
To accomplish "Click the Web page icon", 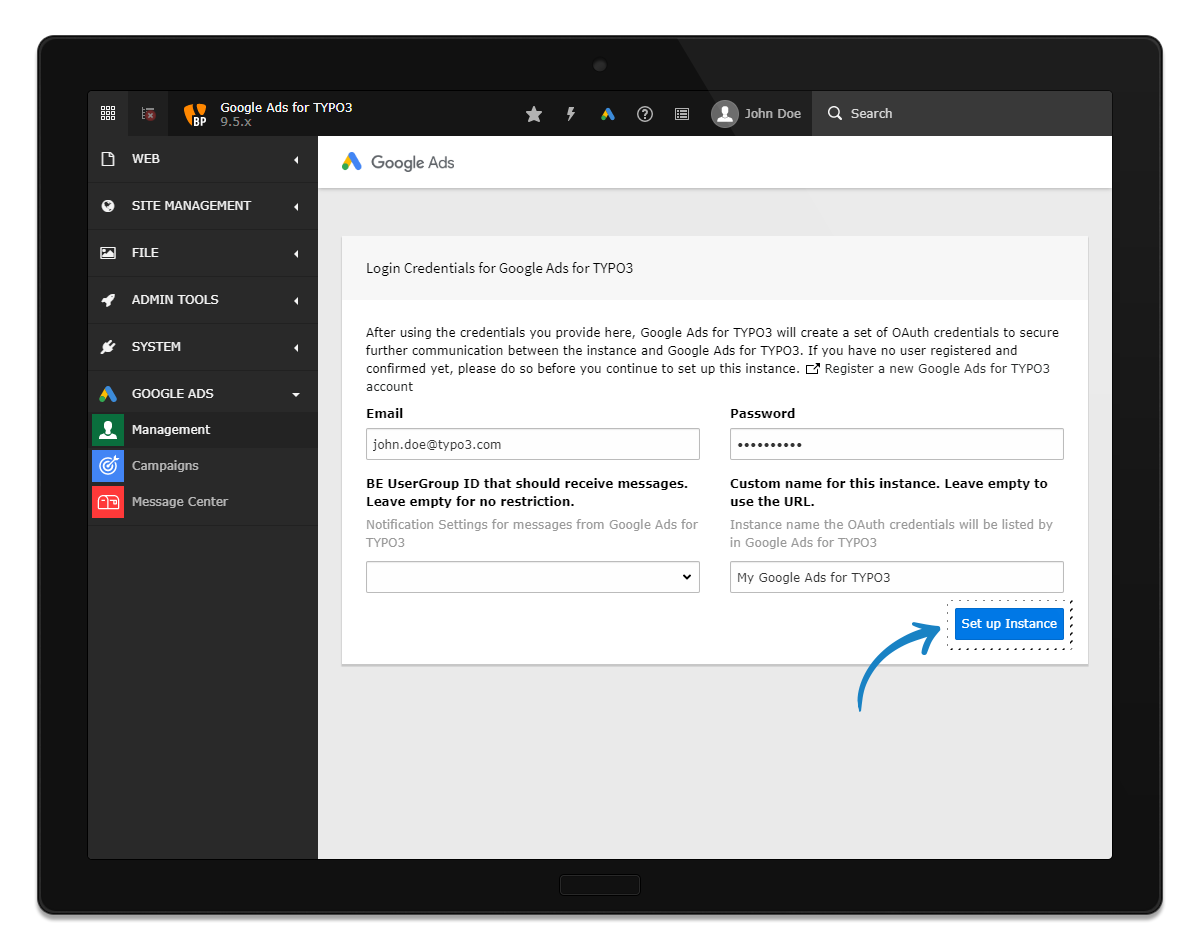I will [x=108, y=159].
